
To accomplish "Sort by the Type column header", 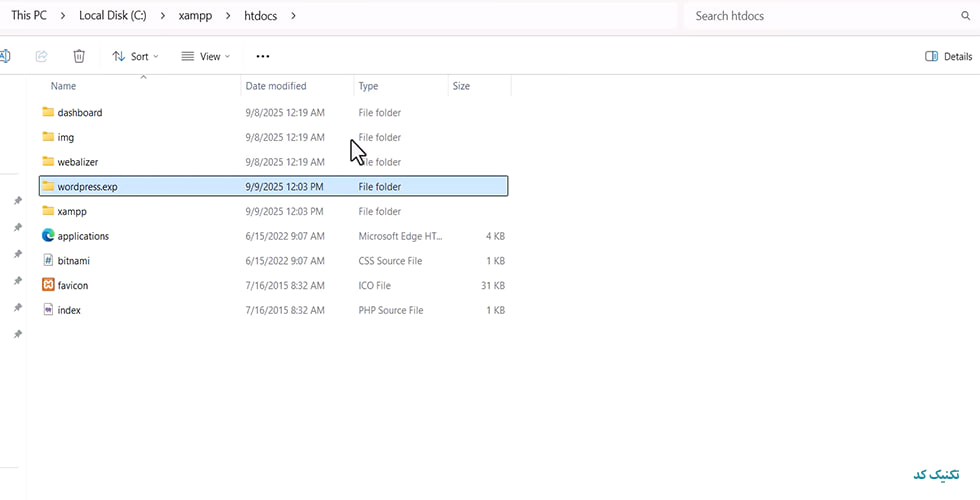I will click(x=368, y=86).
